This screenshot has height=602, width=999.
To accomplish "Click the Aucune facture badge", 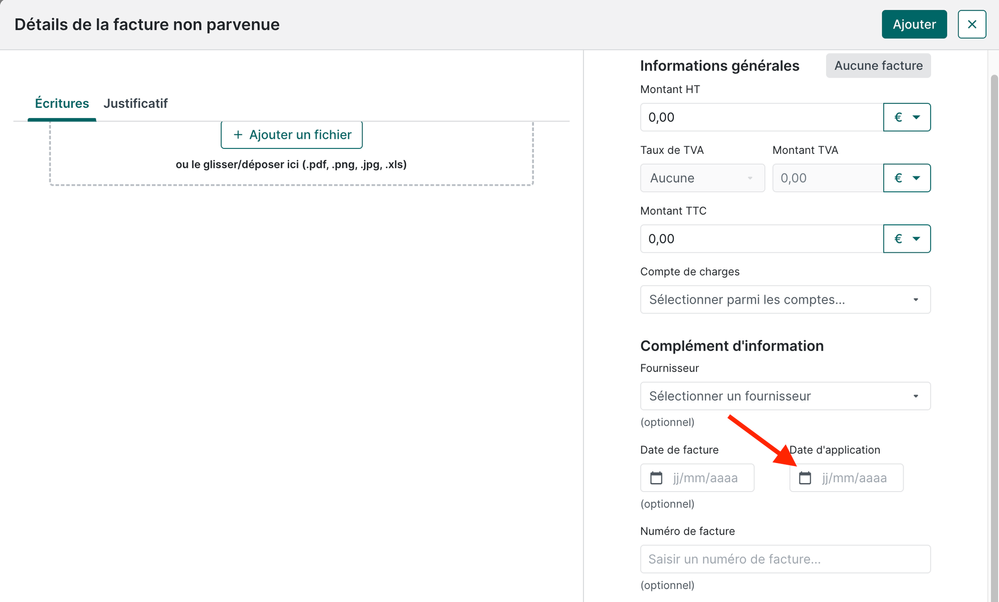I will tap(878, 66).
